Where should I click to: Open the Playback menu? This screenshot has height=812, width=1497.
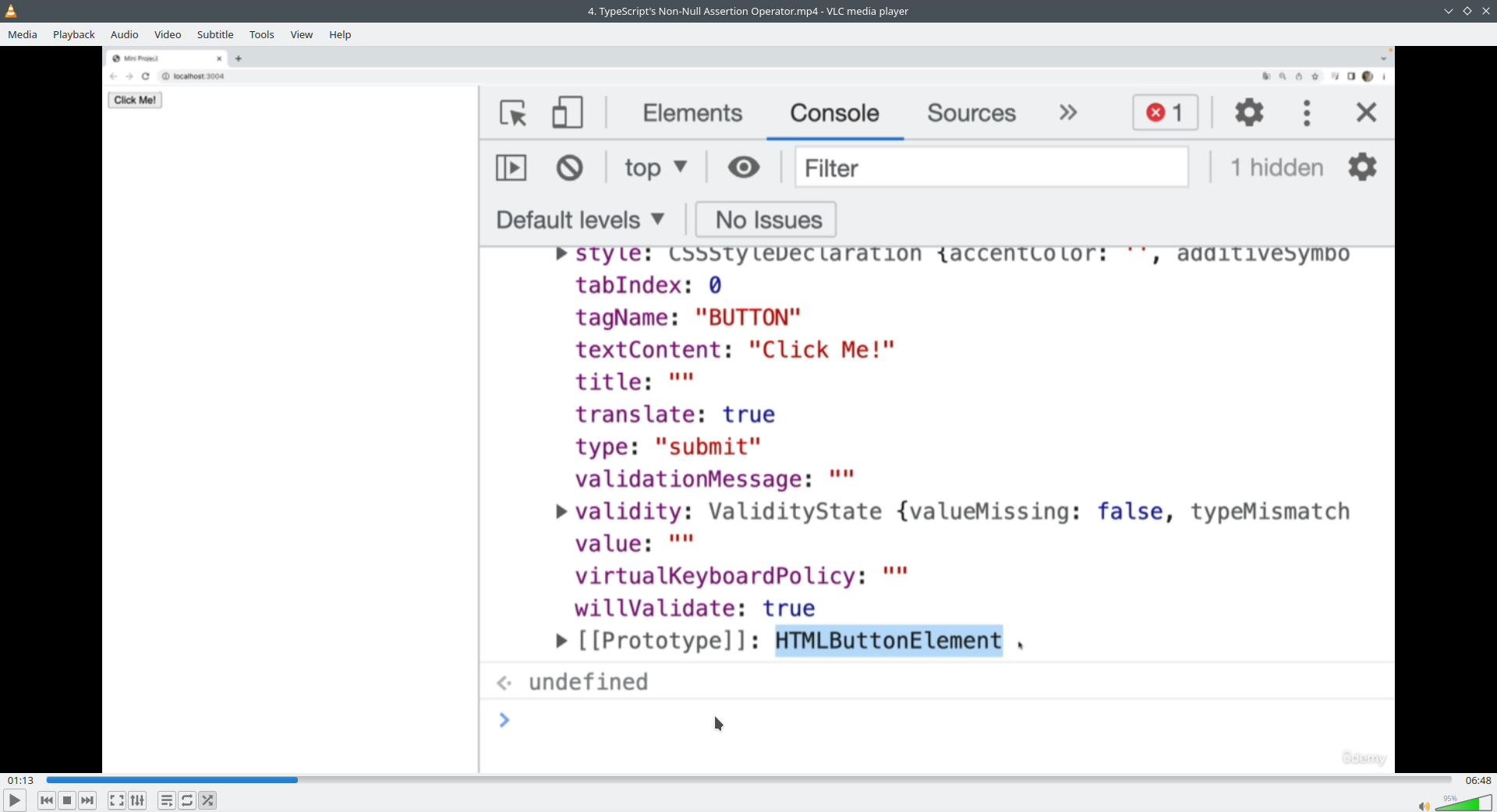click(73, 34)
